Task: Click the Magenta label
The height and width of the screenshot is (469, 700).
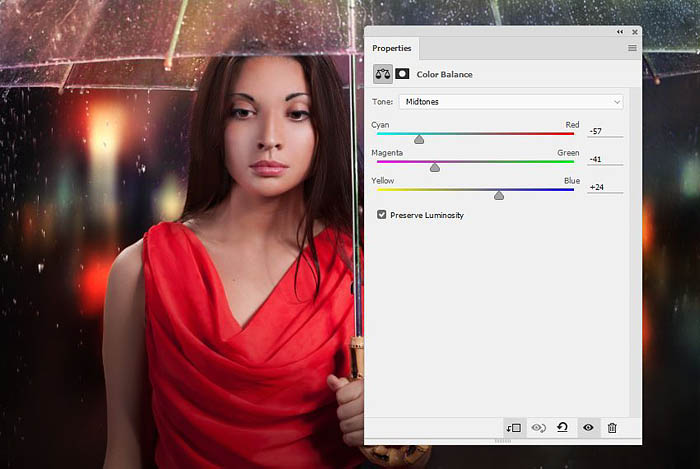Action: point(387,153)
